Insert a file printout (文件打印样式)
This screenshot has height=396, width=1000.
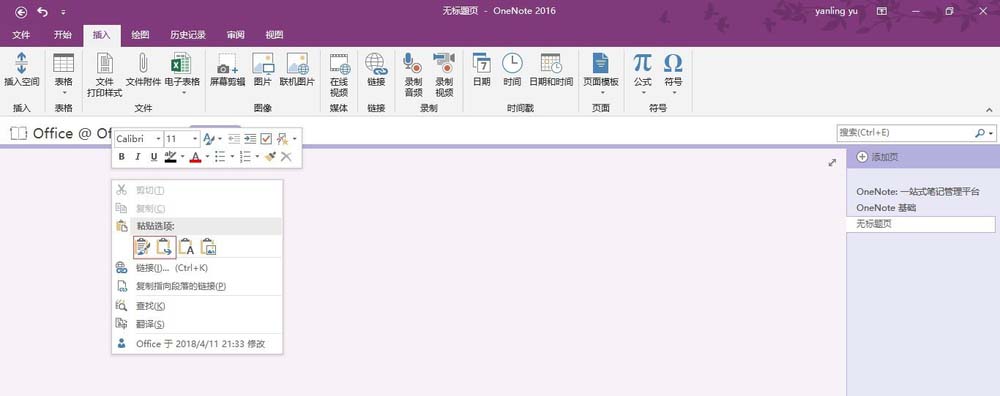click(x=105, y=75)
